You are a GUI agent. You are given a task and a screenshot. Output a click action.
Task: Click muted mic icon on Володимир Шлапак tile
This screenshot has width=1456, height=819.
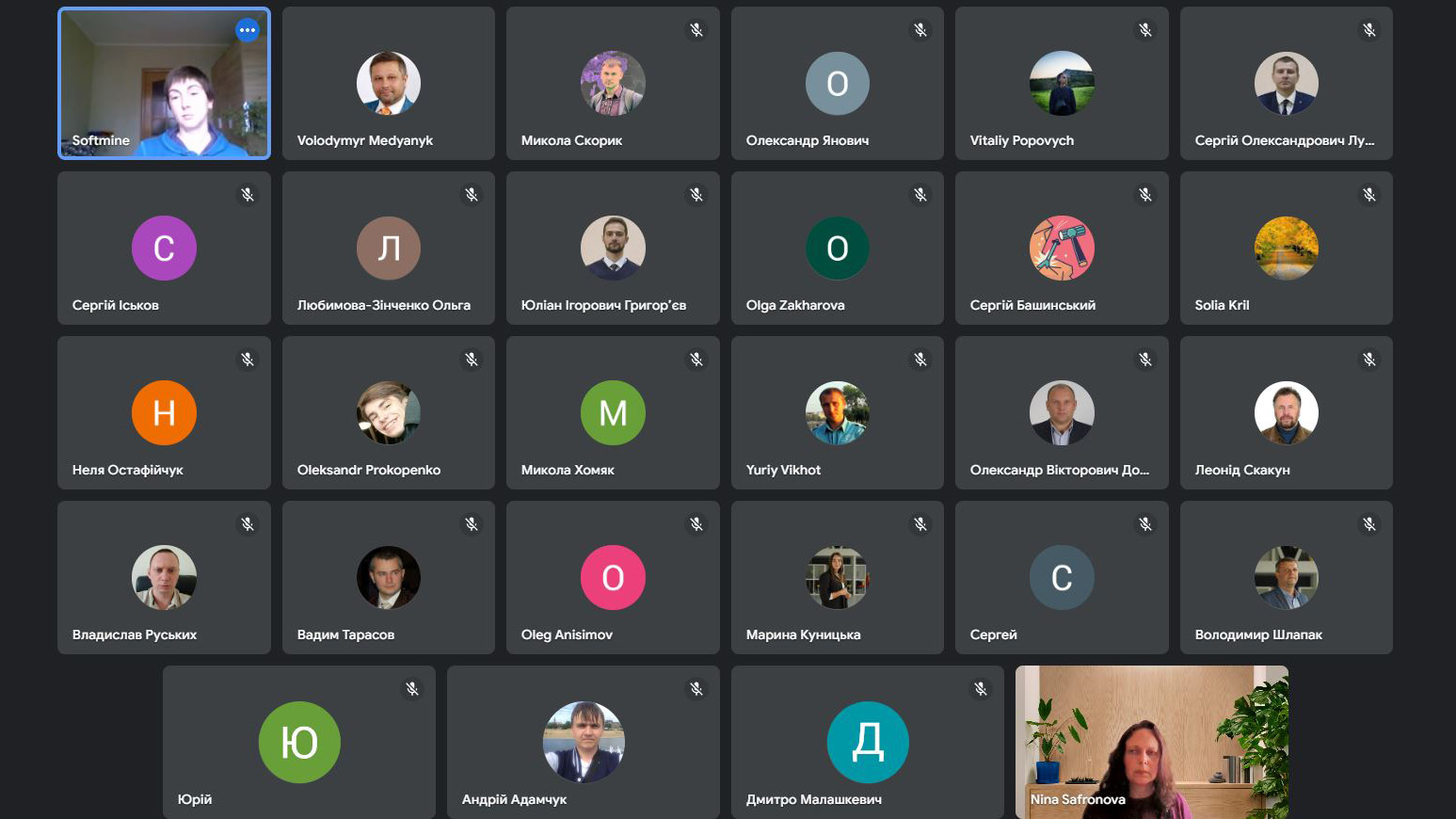pos(1369,524)
